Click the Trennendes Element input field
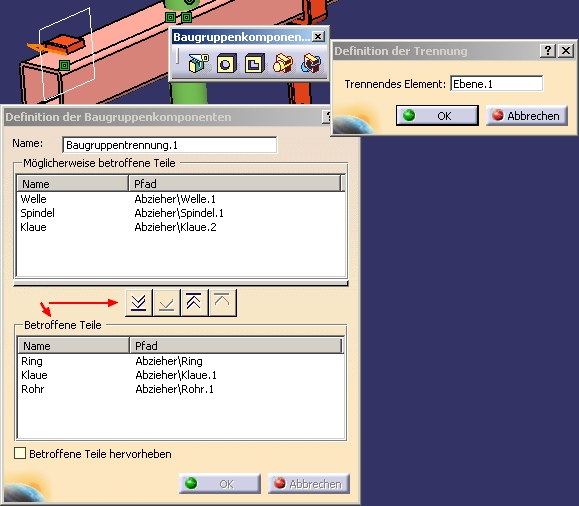The height and width of the screenshot is (506, 579). 497,84
